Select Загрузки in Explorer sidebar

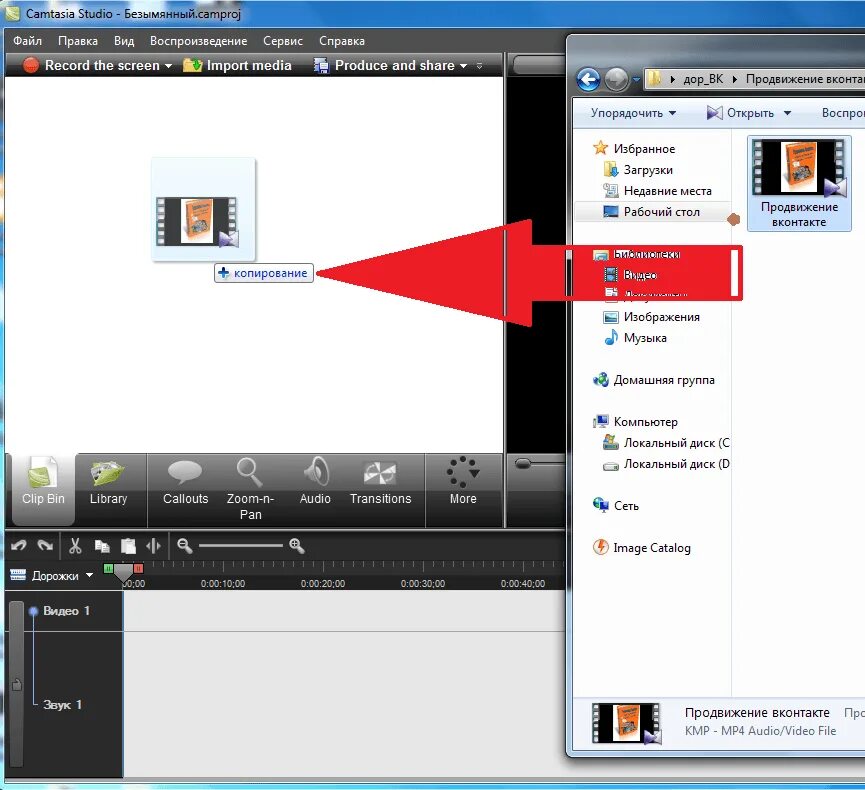(x=638, y=170)
